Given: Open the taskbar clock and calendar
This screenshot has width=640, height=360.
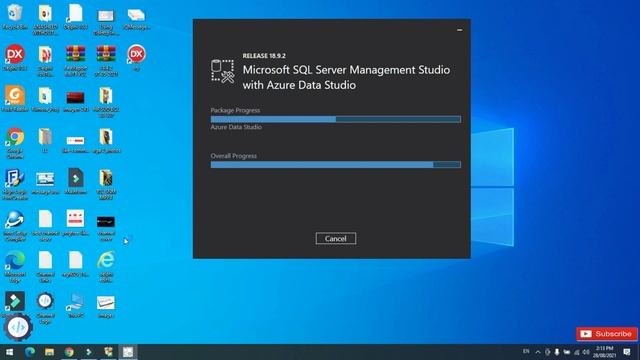Looking at the screenshot, I should pyautogui.click(x=604, y=352).
